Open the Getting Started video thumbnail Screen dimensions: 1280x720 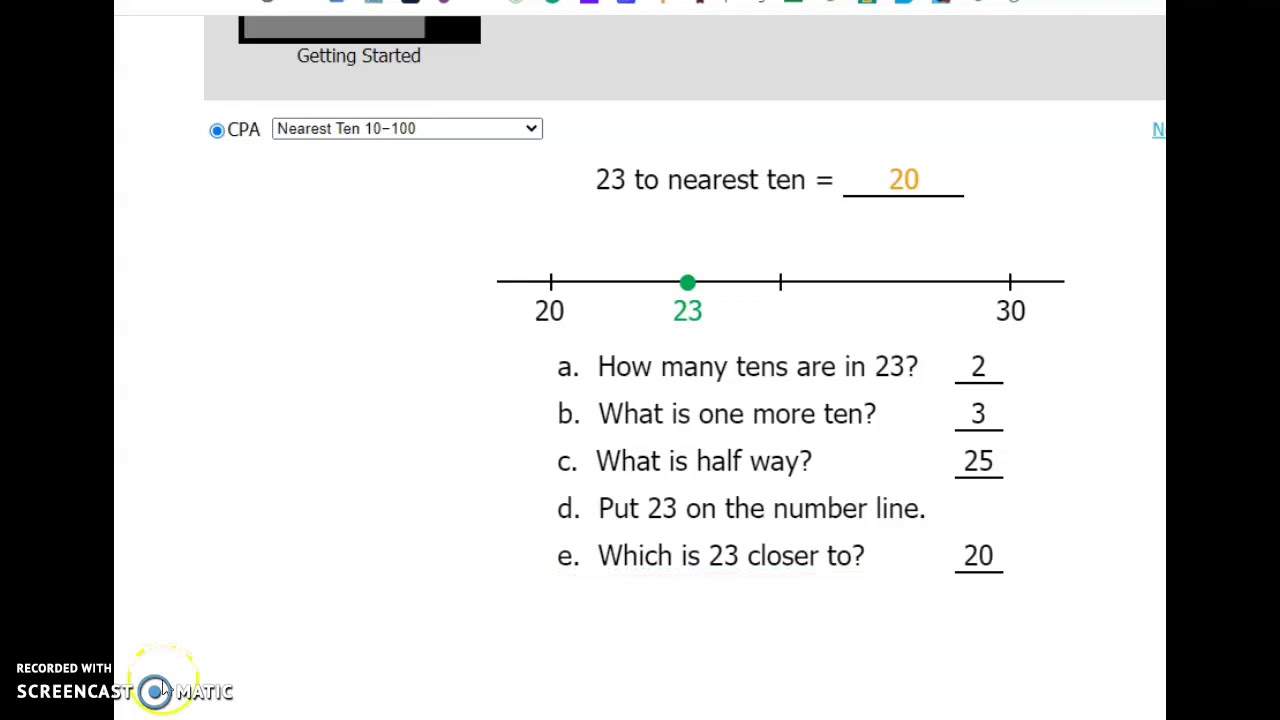point(359,29)
